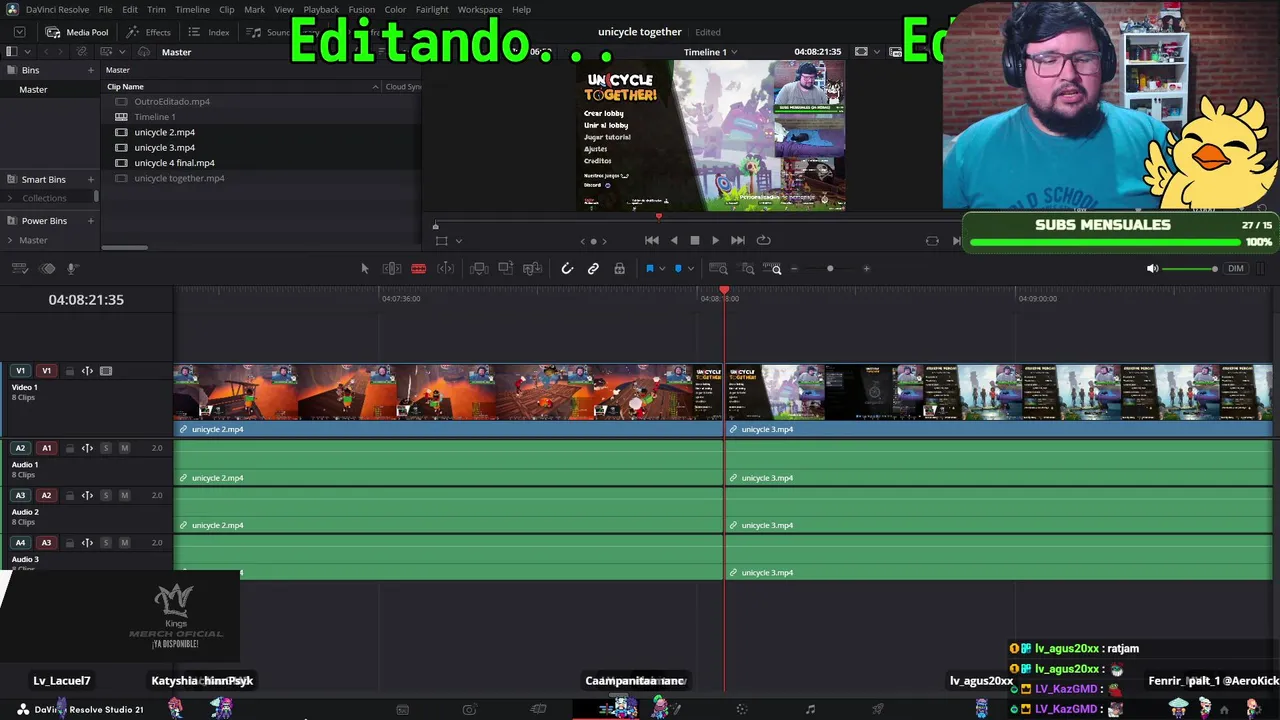Expand the Collections tree item
The image size is (1280, 720).
coord(10,198)
